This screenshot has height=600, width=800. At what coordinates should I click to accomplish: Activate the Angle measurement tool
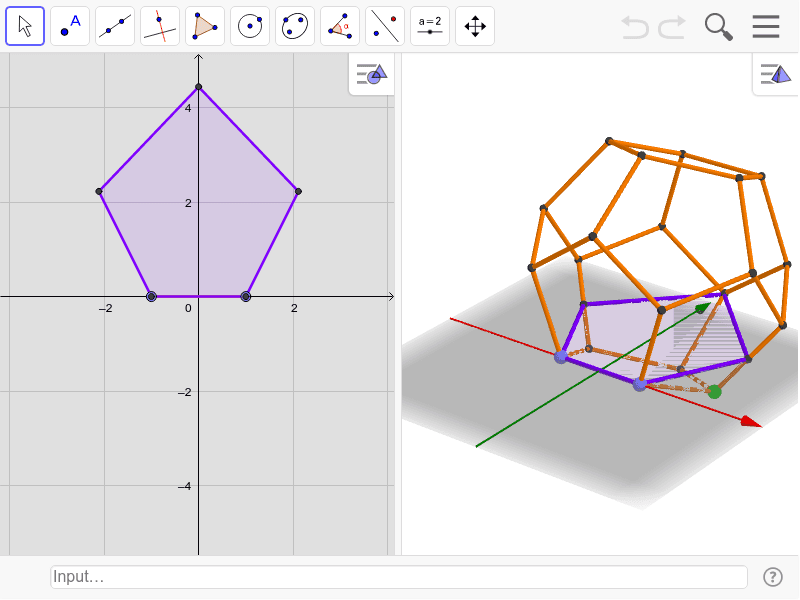(x=339, y=26)
